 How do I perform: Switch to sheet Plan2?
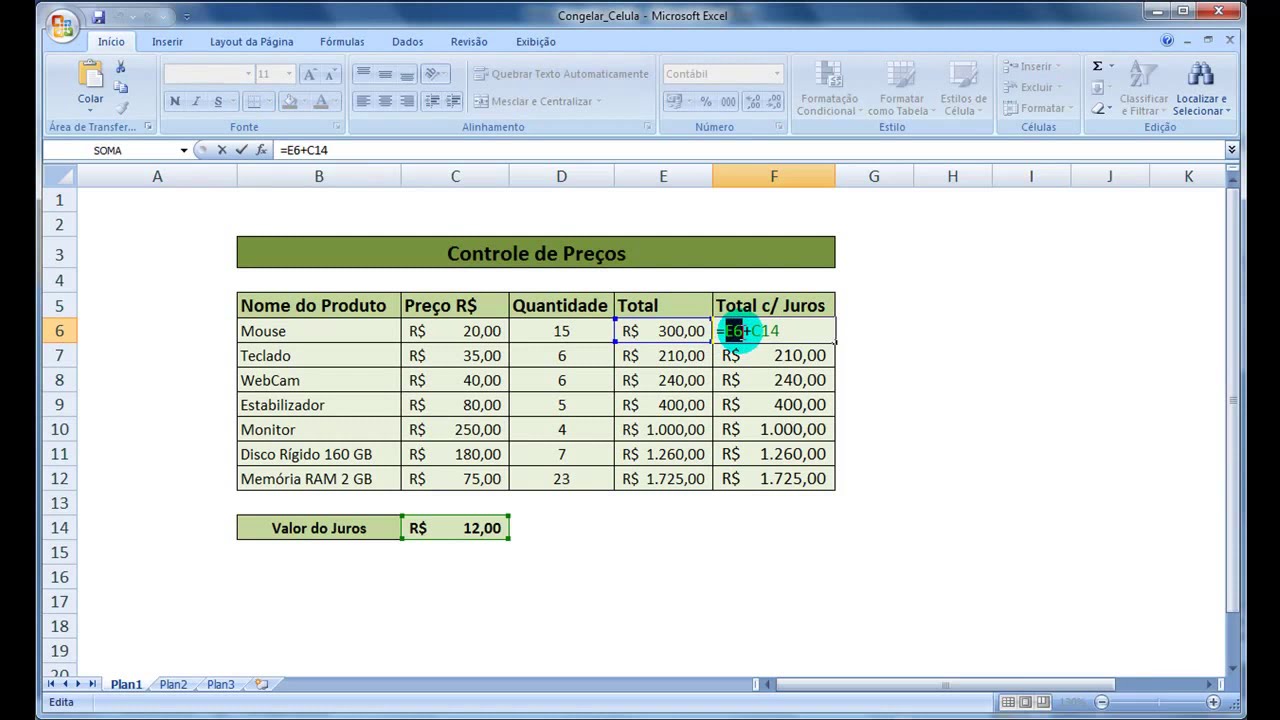tap(173, 685)
